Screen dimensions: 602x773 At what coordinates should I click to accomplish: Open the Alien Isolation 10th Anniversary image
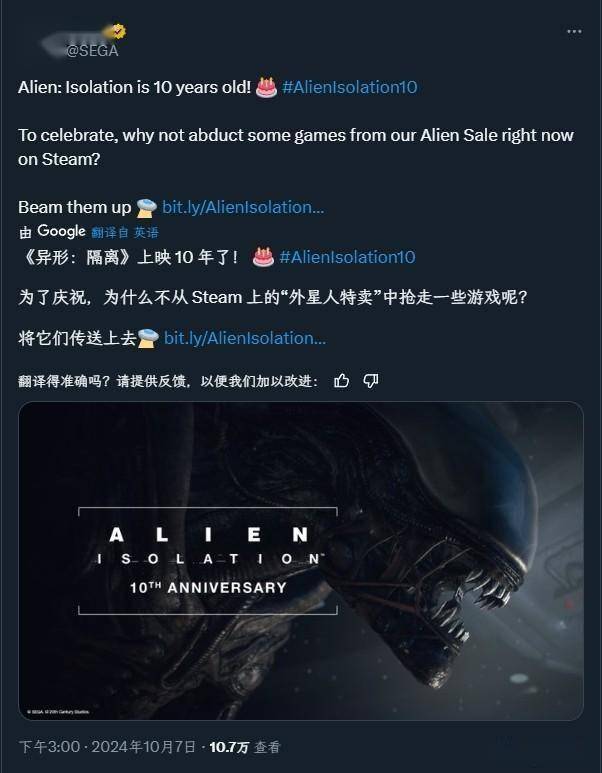(x=301, y=561)
